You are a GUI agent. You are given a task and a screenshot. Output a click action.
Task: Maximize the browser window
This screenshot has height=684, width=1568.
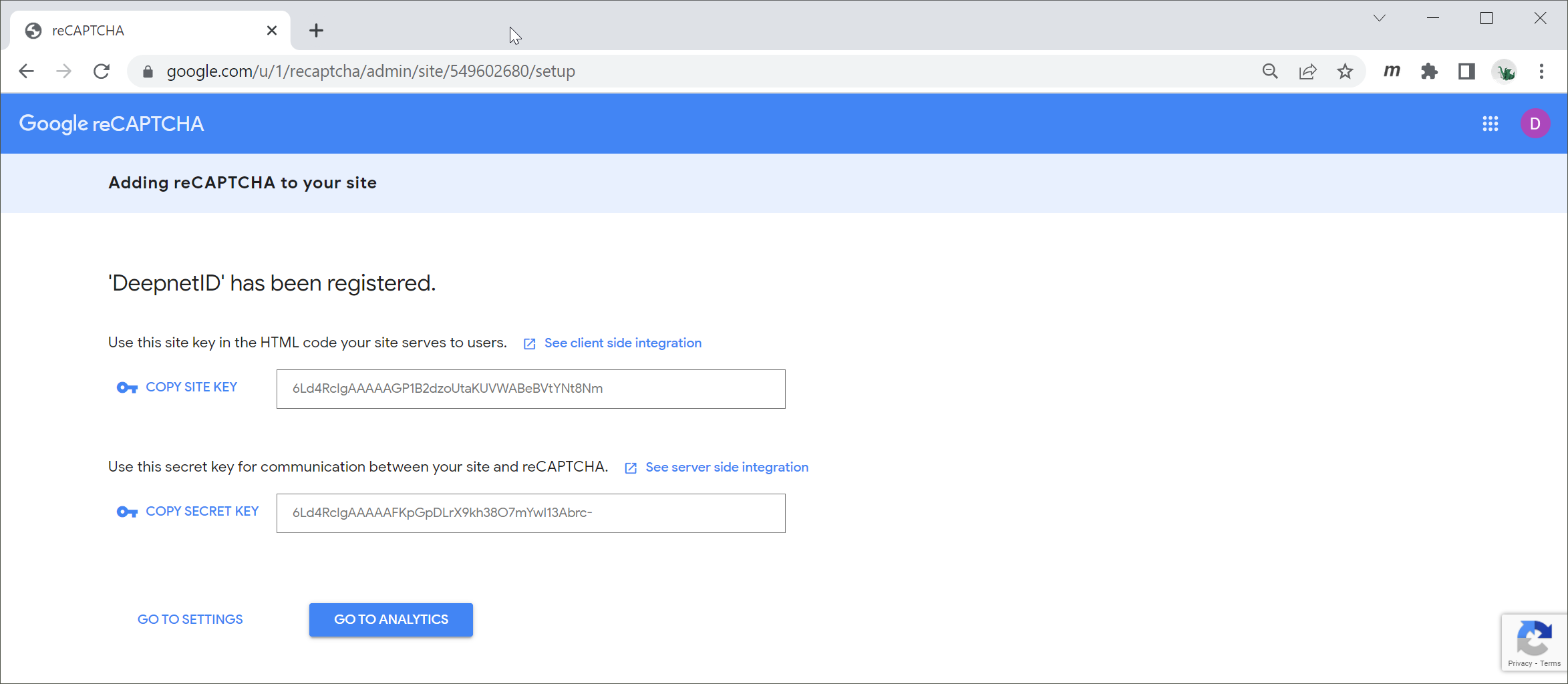pos(1486,18)
